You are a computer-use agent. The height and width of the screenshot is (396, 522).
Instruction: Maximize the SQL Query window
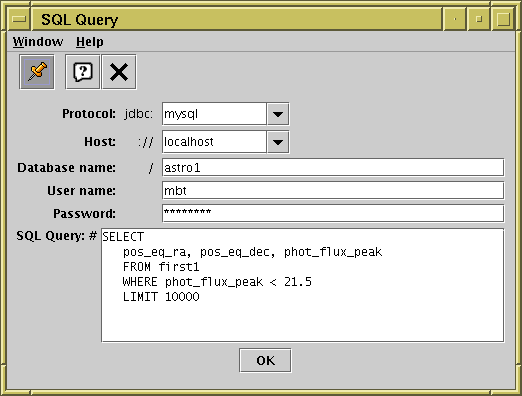[503, 19]
